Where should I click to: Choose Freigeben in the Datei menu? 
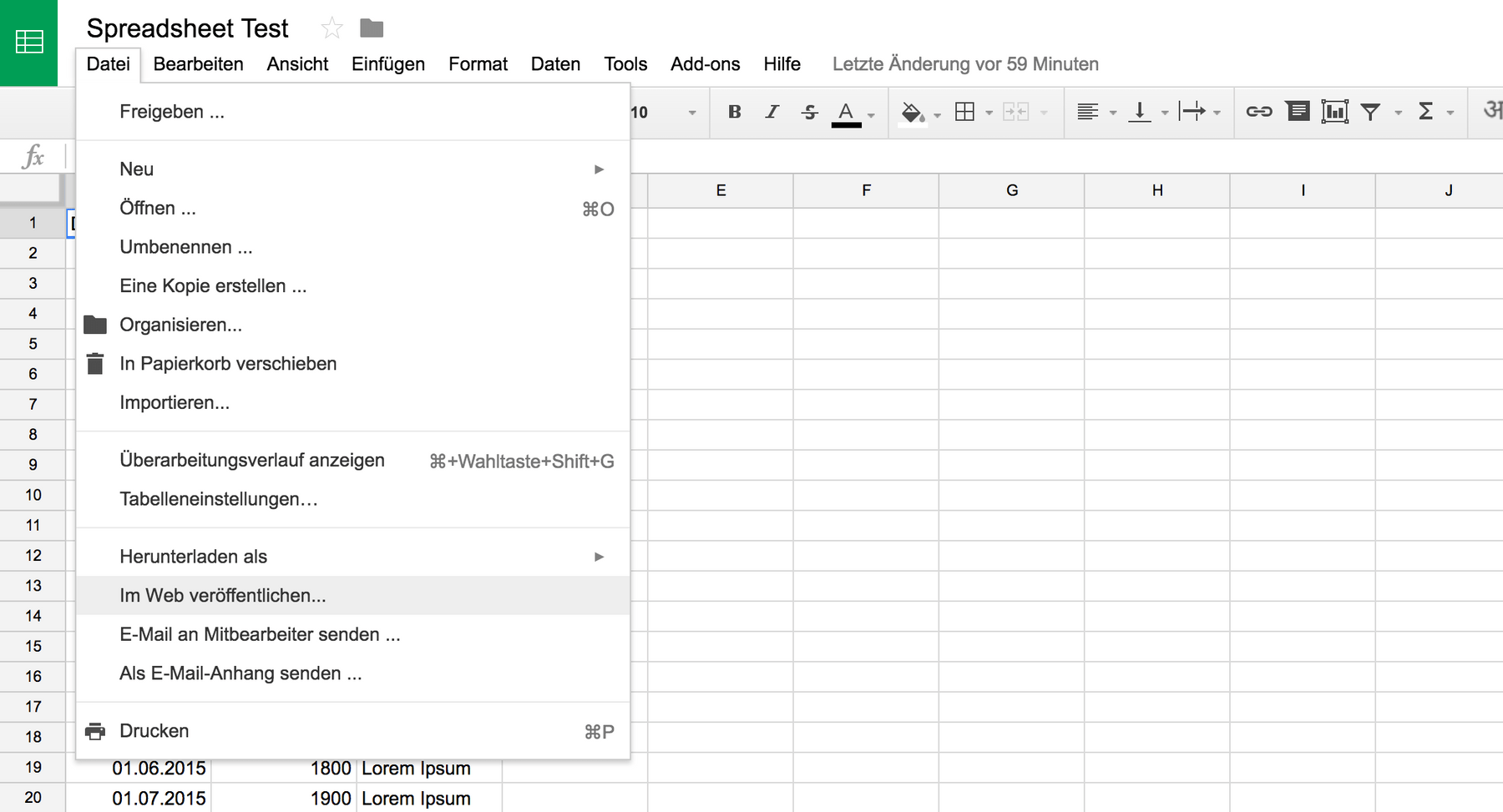172,111
